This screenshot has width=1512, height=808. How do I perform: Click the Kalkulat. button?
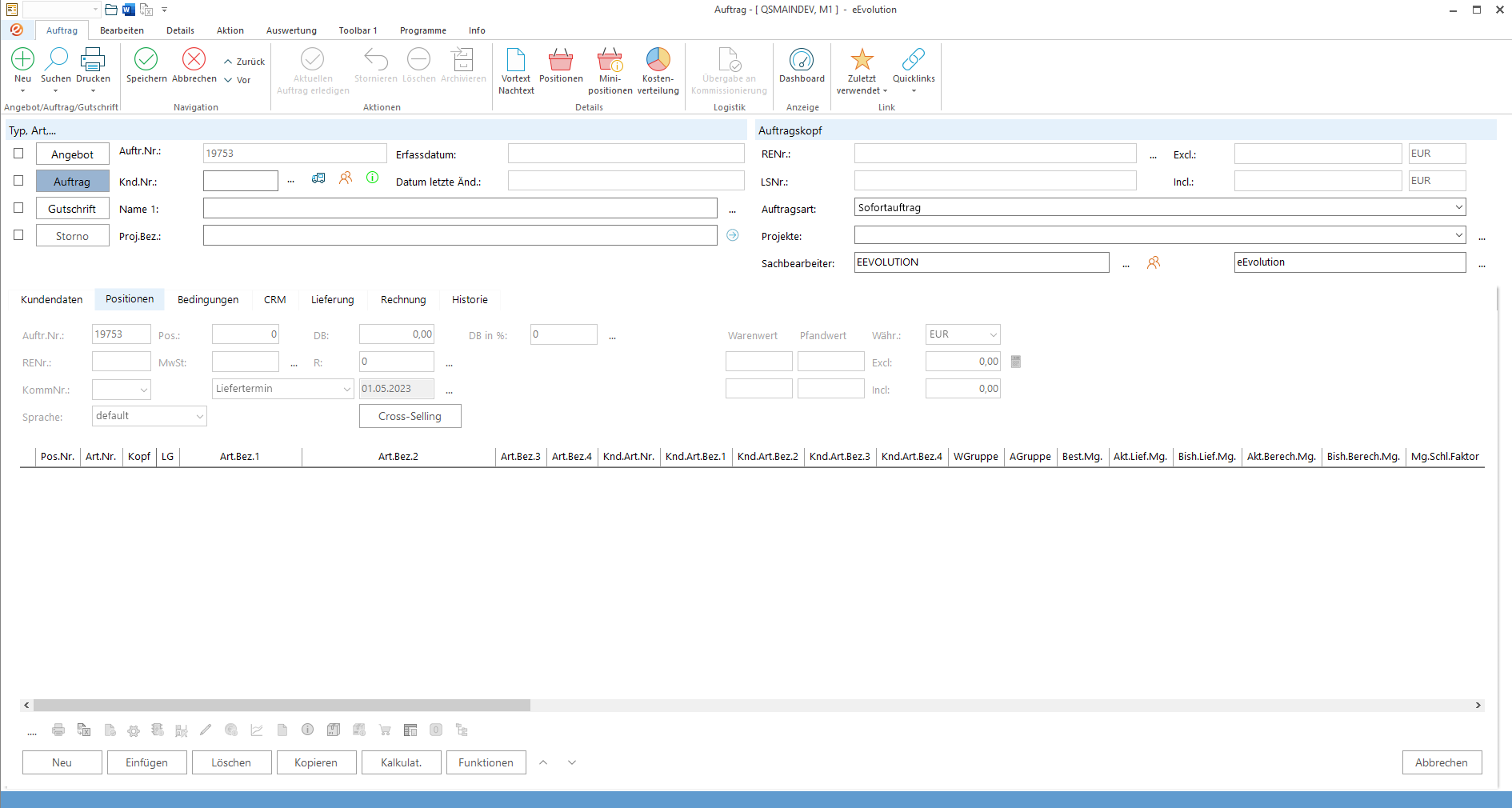pyautogui.click(x=402, y=762)
